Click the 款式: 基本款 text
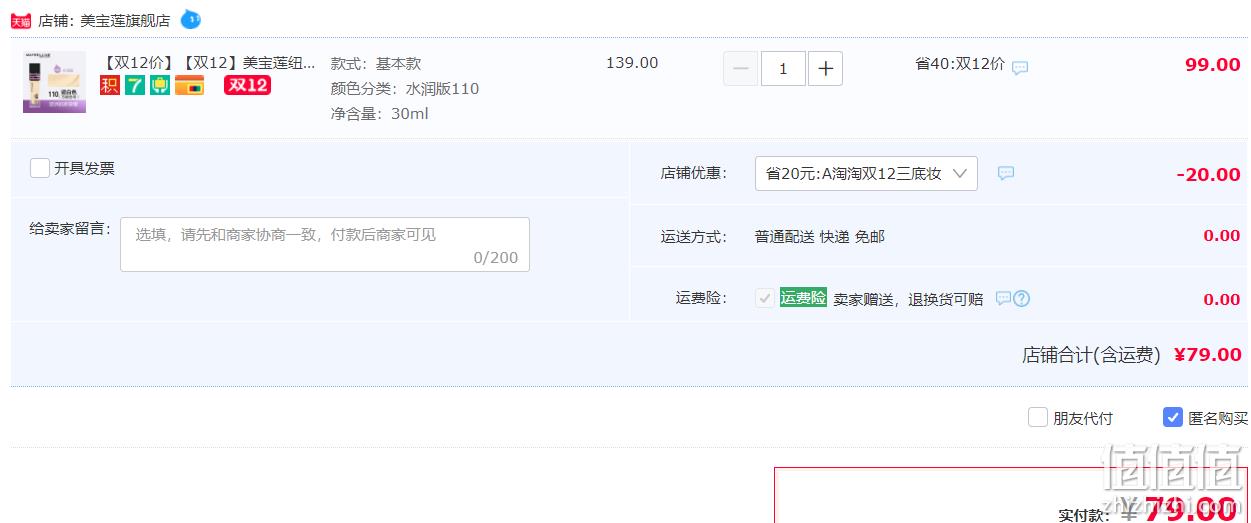This screenshot has width=1251, height=523. [376, 63]
